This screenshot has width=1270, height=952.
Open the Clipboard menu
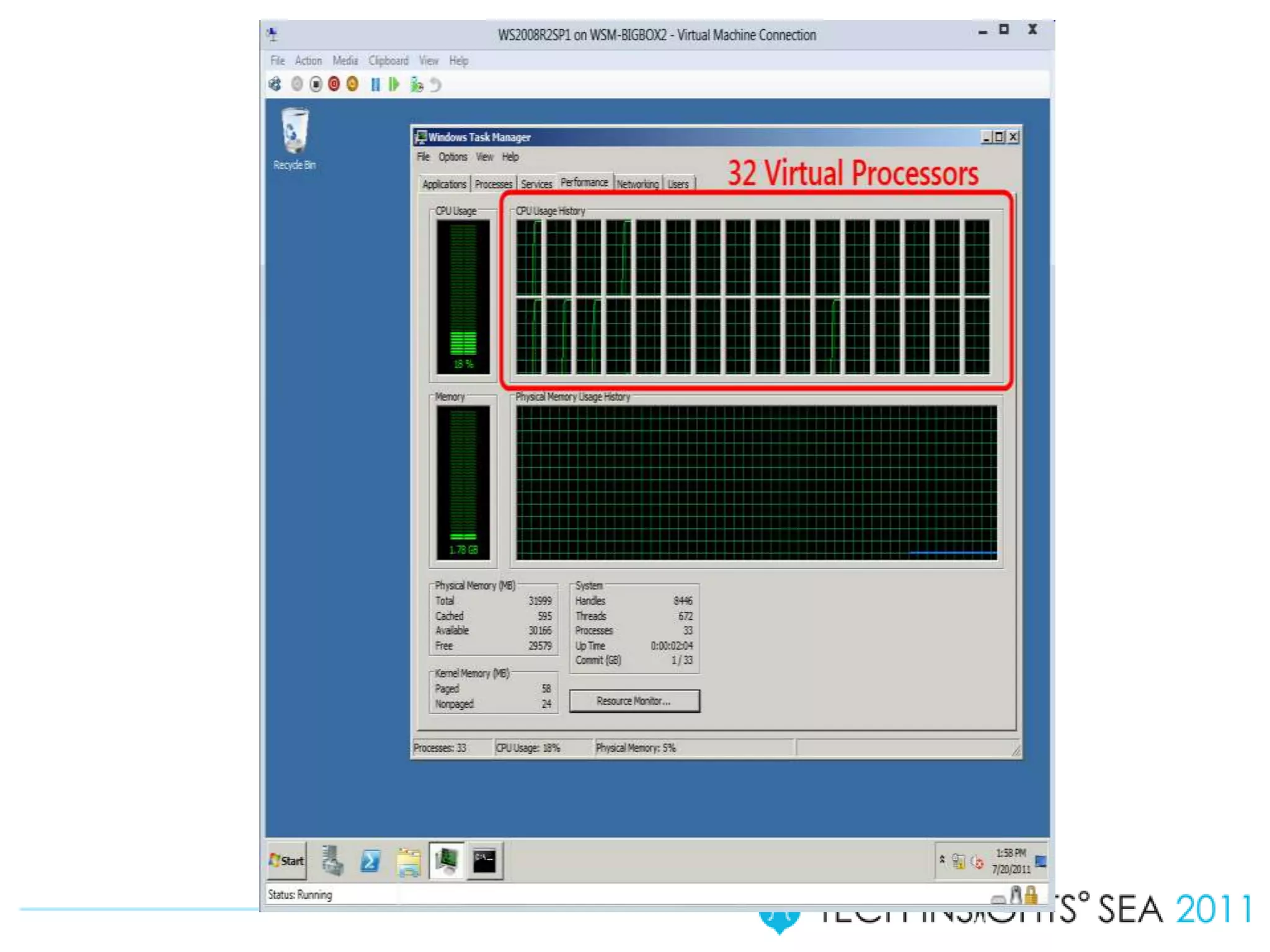(388, 61)
